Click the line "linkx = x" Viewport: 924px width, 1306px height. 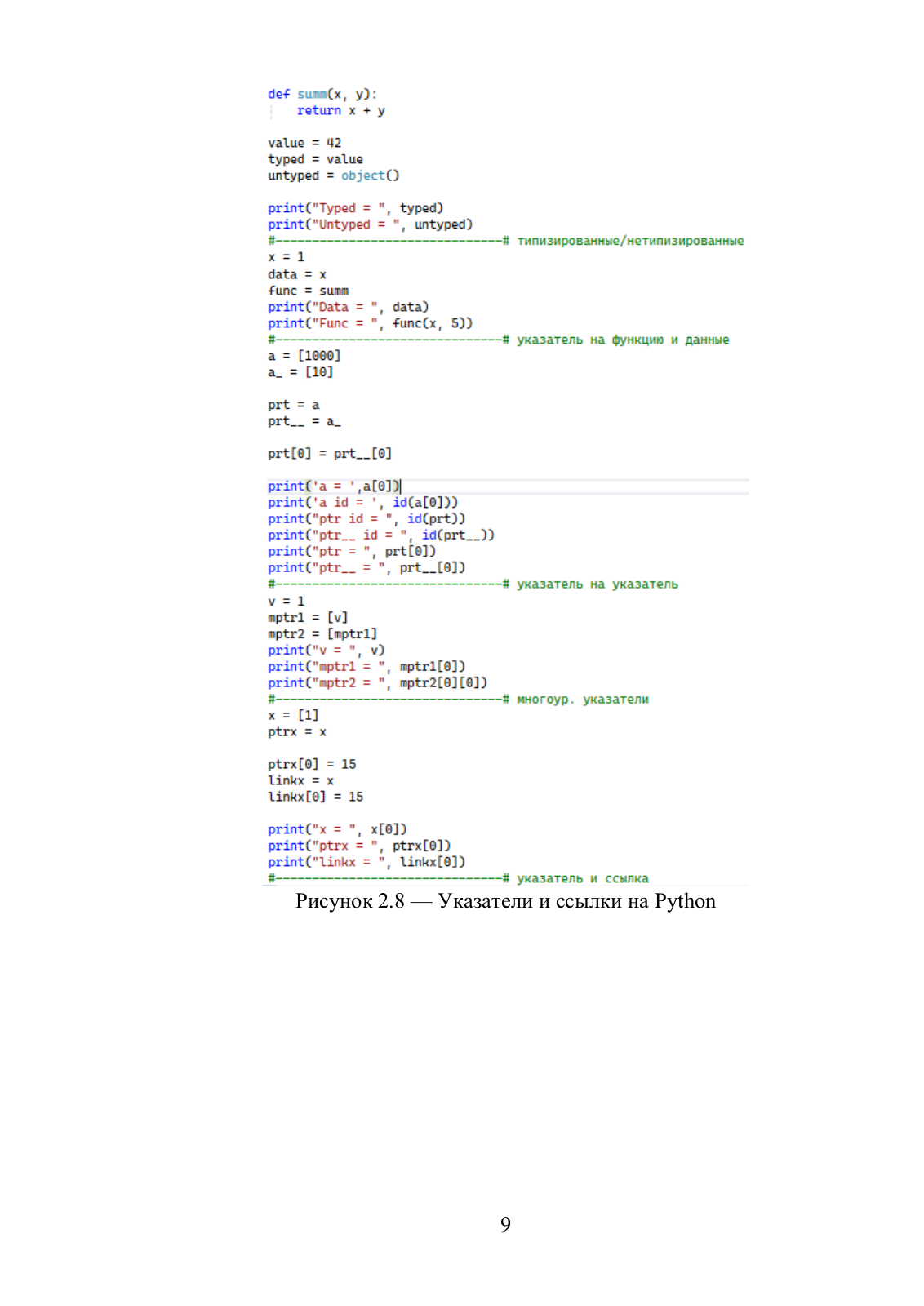[x=300, y=781]
